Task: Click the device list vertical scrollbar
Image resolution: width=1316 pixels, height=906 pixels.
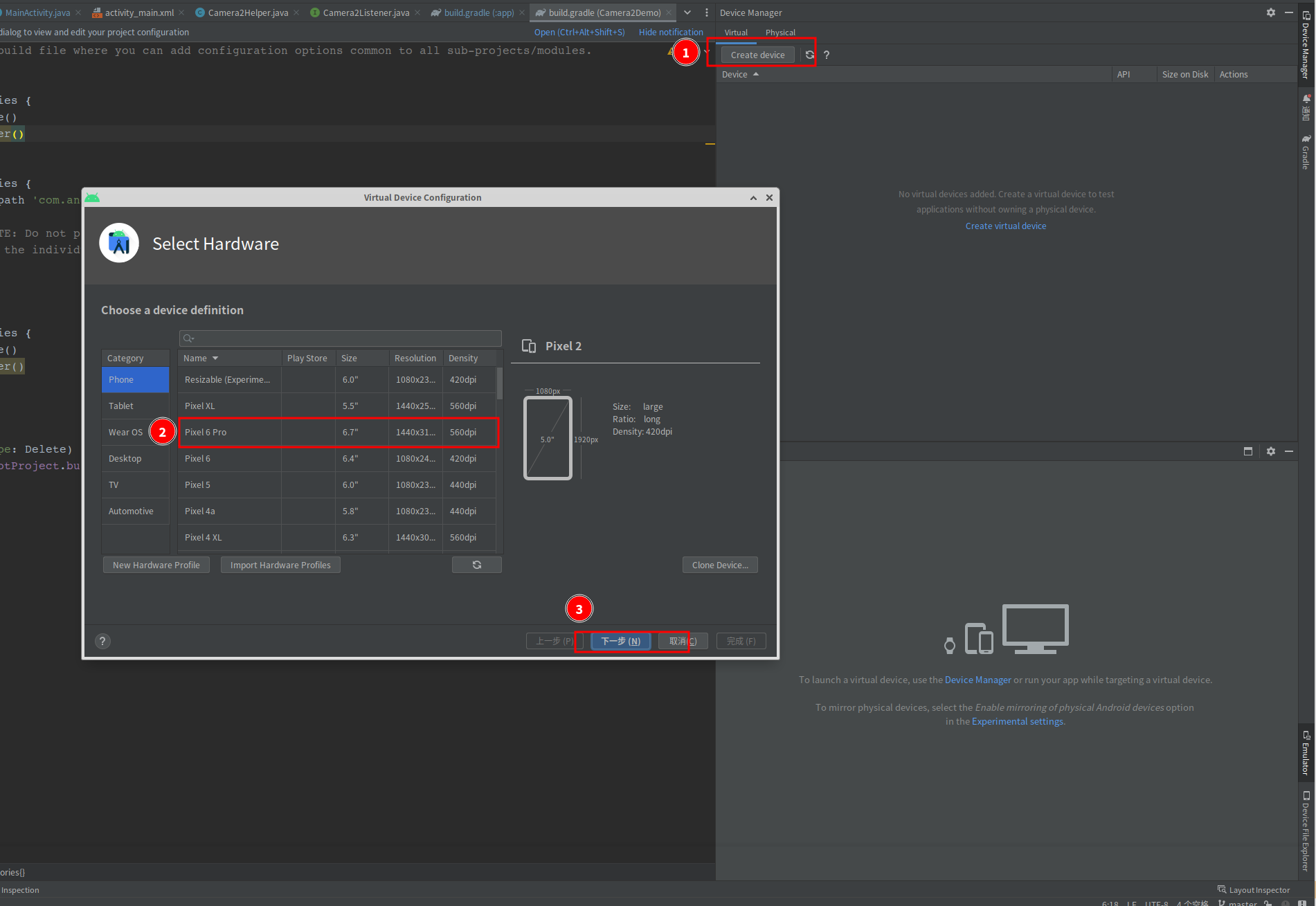Action: tap(500, 383)
